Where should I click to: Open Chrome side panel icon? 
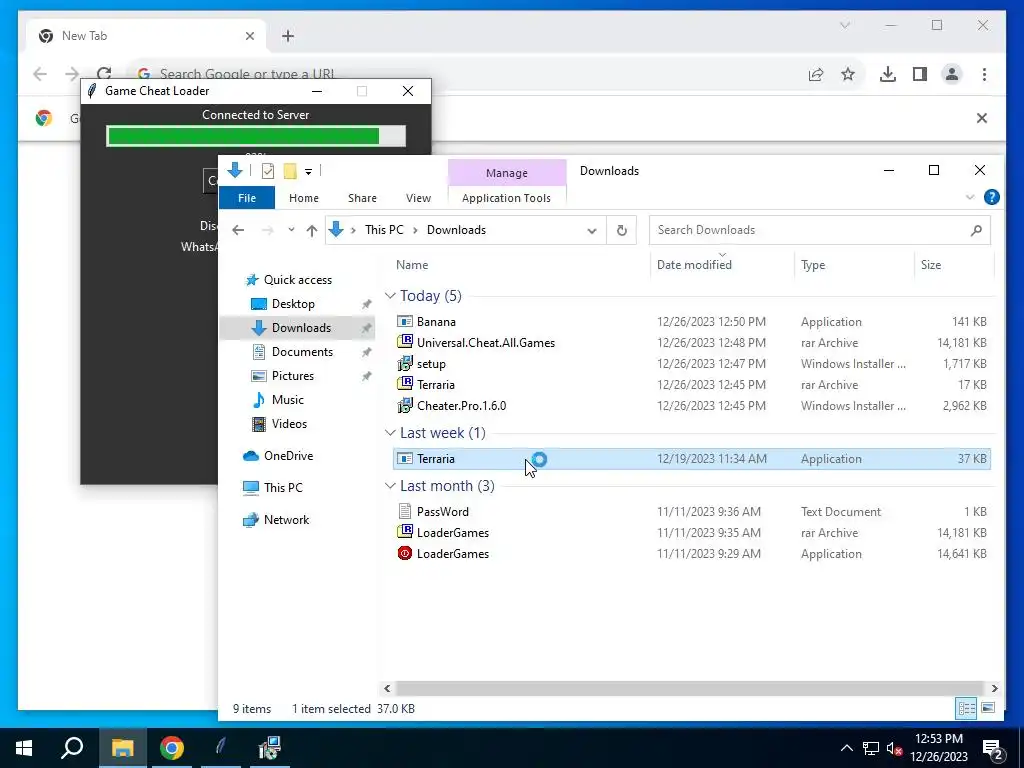(920, 74)
